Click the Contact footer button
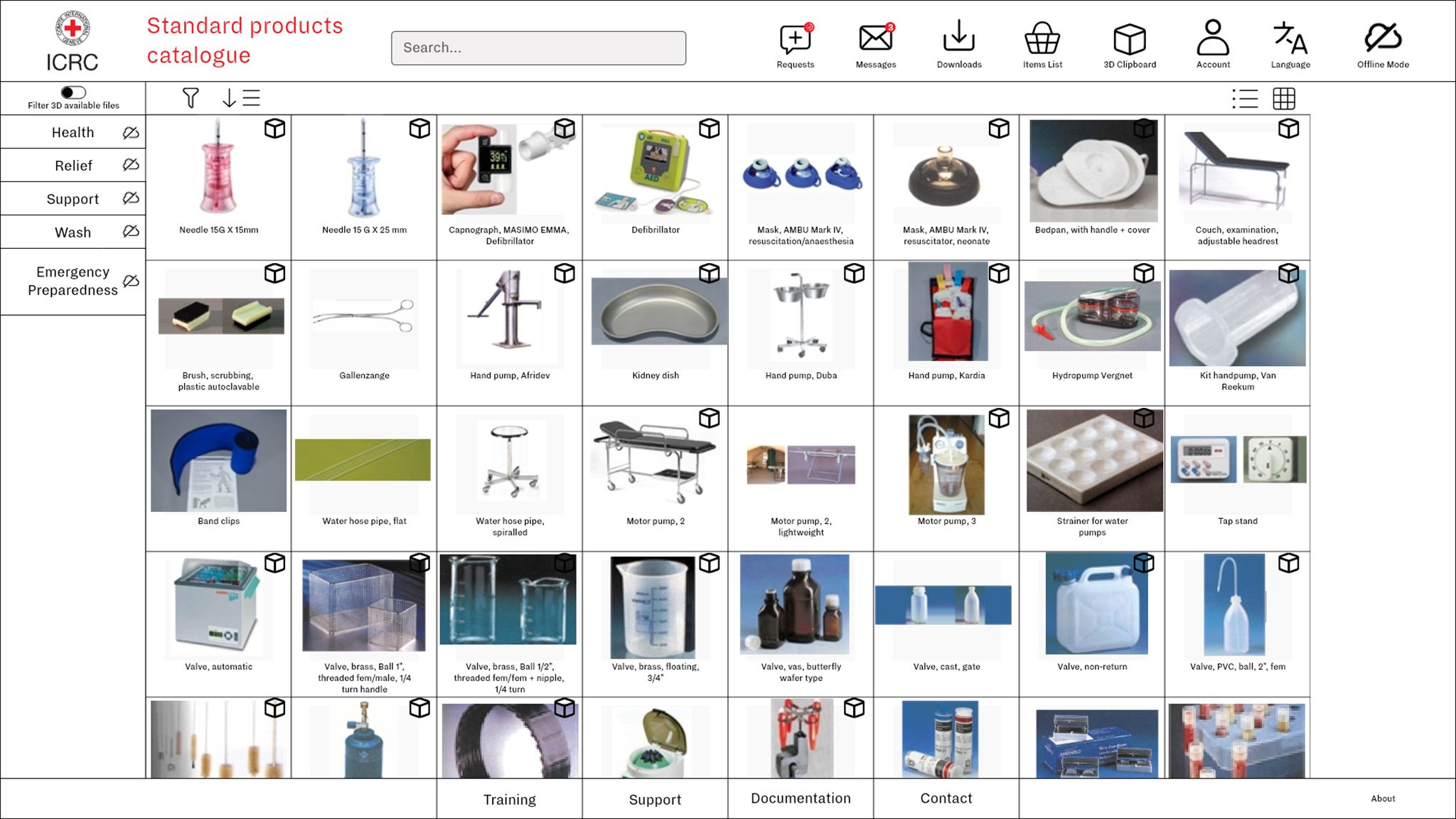1456x819 pixels. [946, 798]
